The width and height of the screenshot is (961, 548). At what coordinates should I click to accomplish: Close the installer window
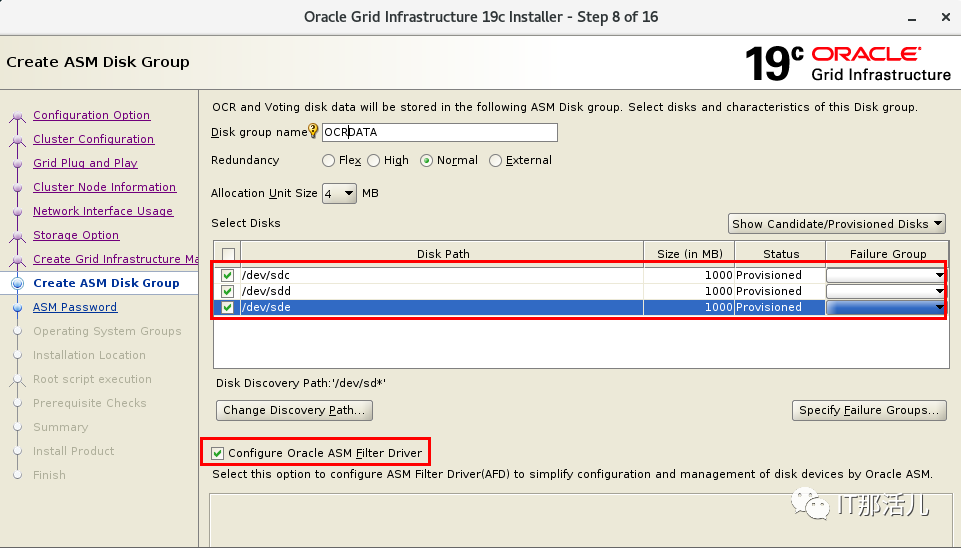click(946, 18)
